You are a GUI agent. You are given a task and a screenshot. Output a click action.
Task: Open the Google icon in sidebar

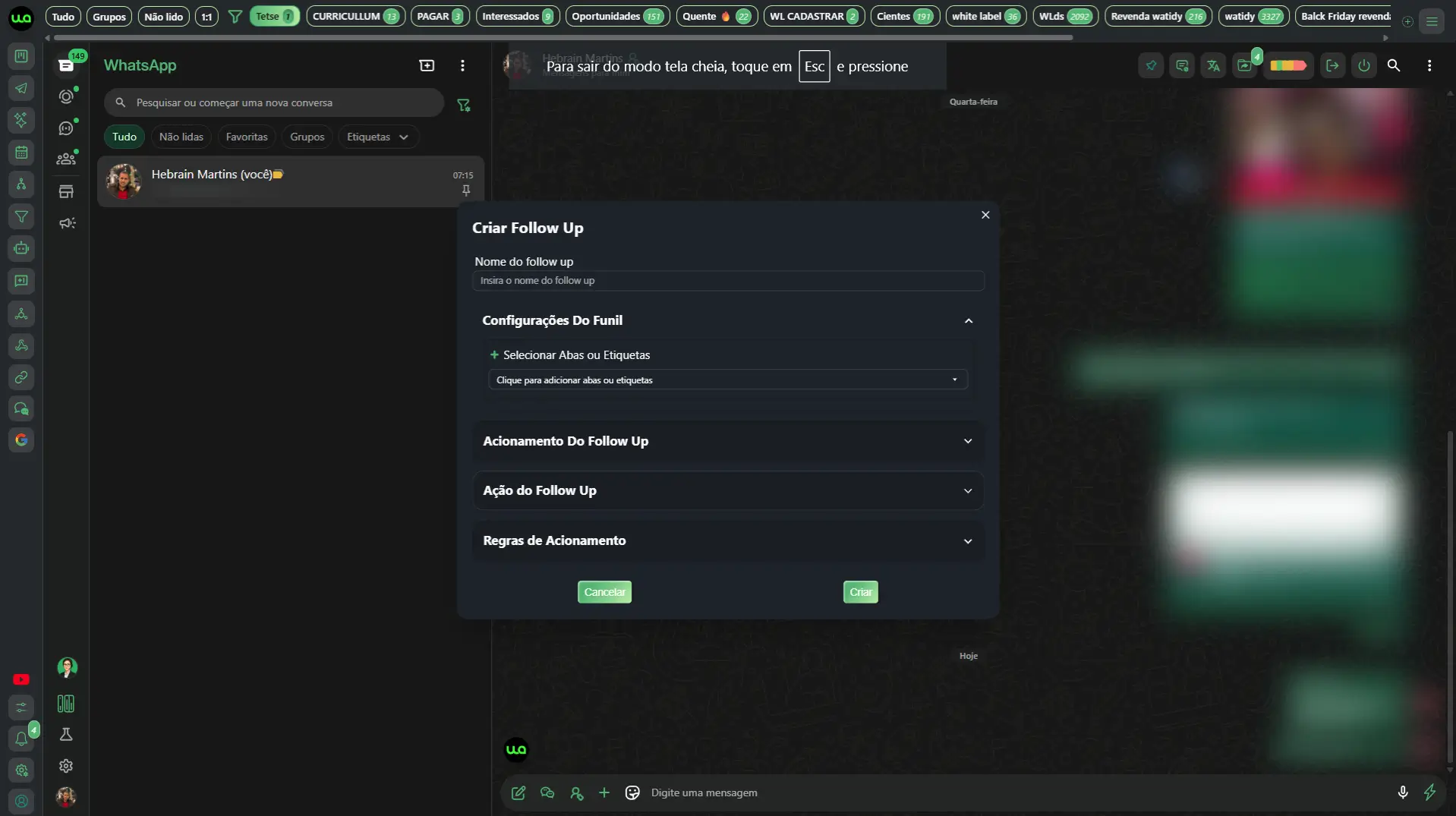[x=21, y=440]
